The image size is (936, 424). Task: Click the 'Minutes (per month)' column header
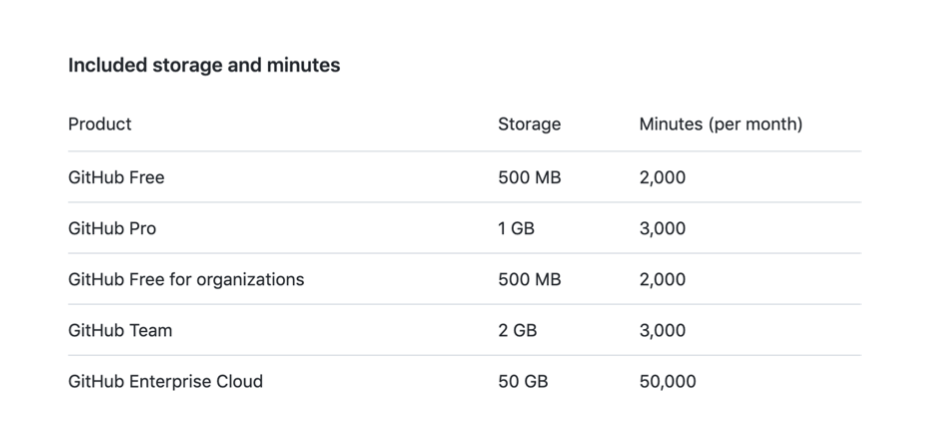tap(720, 125)
